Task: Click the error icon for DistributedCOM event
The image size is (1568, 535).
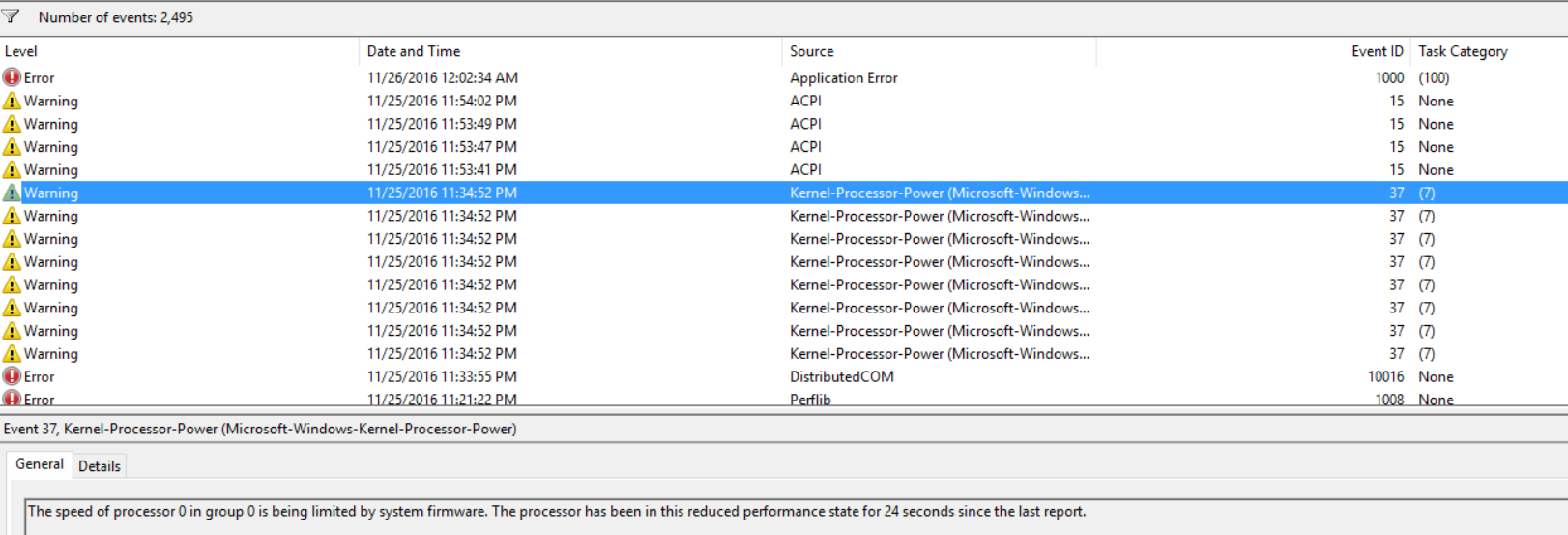Action: pyautogui.click(x=12, y=376)
